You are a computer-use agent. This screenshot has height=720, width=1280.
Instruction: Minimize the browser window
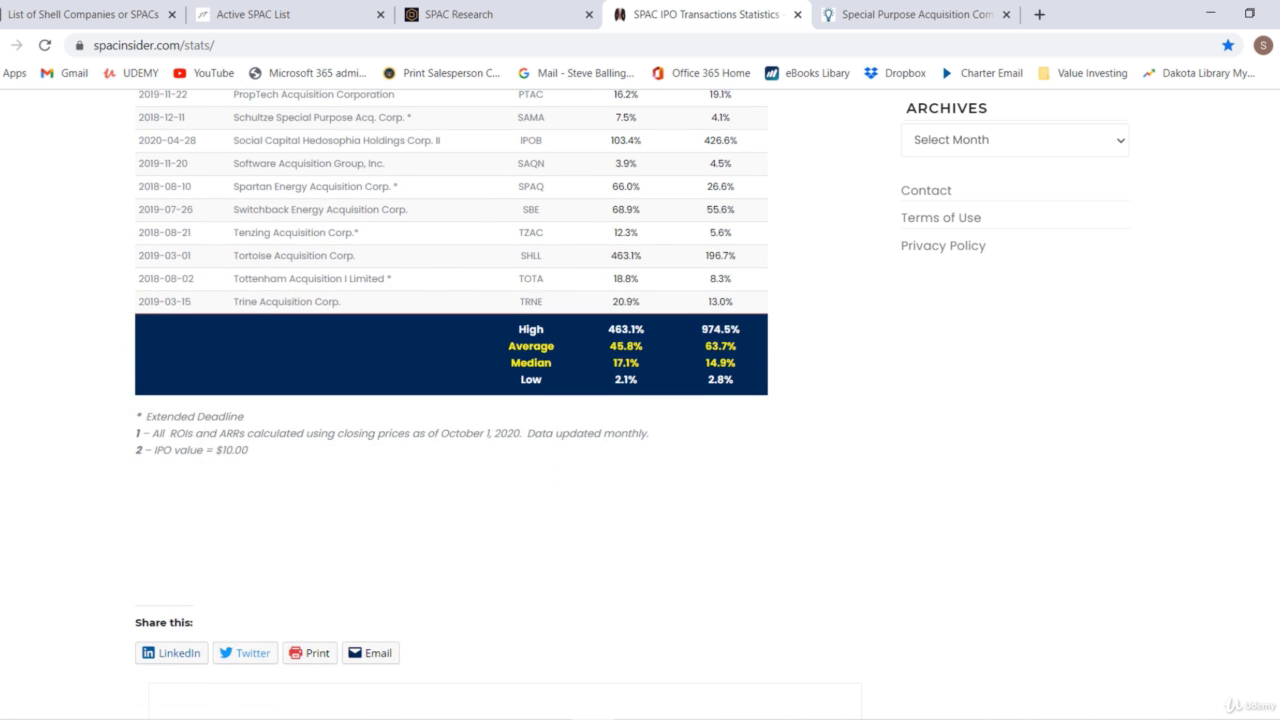coord(1211,14)
